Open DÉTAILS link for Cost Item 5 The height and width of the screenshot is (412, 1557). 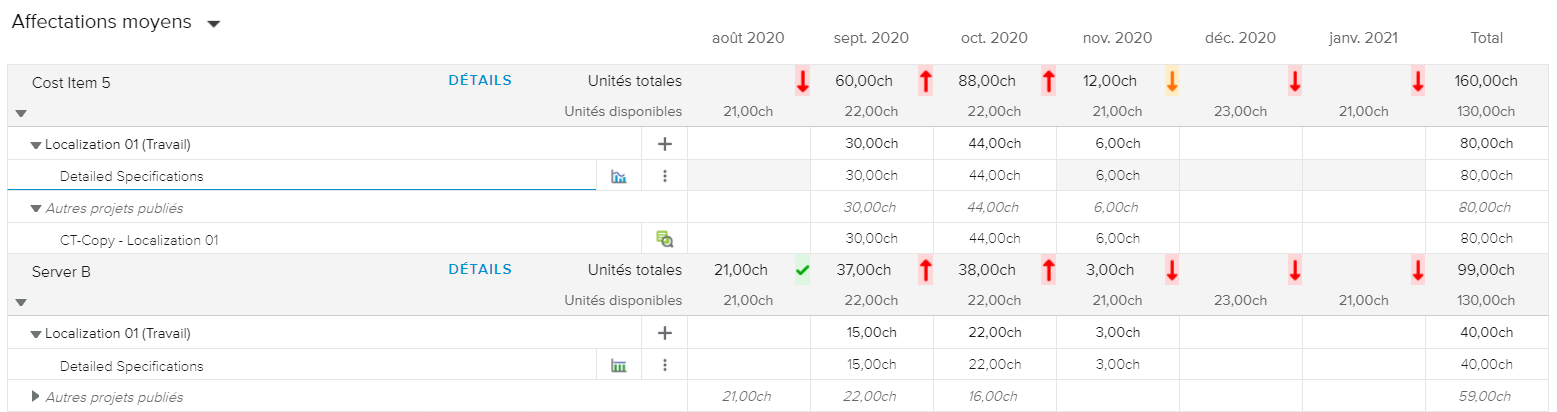coord(480,81)
